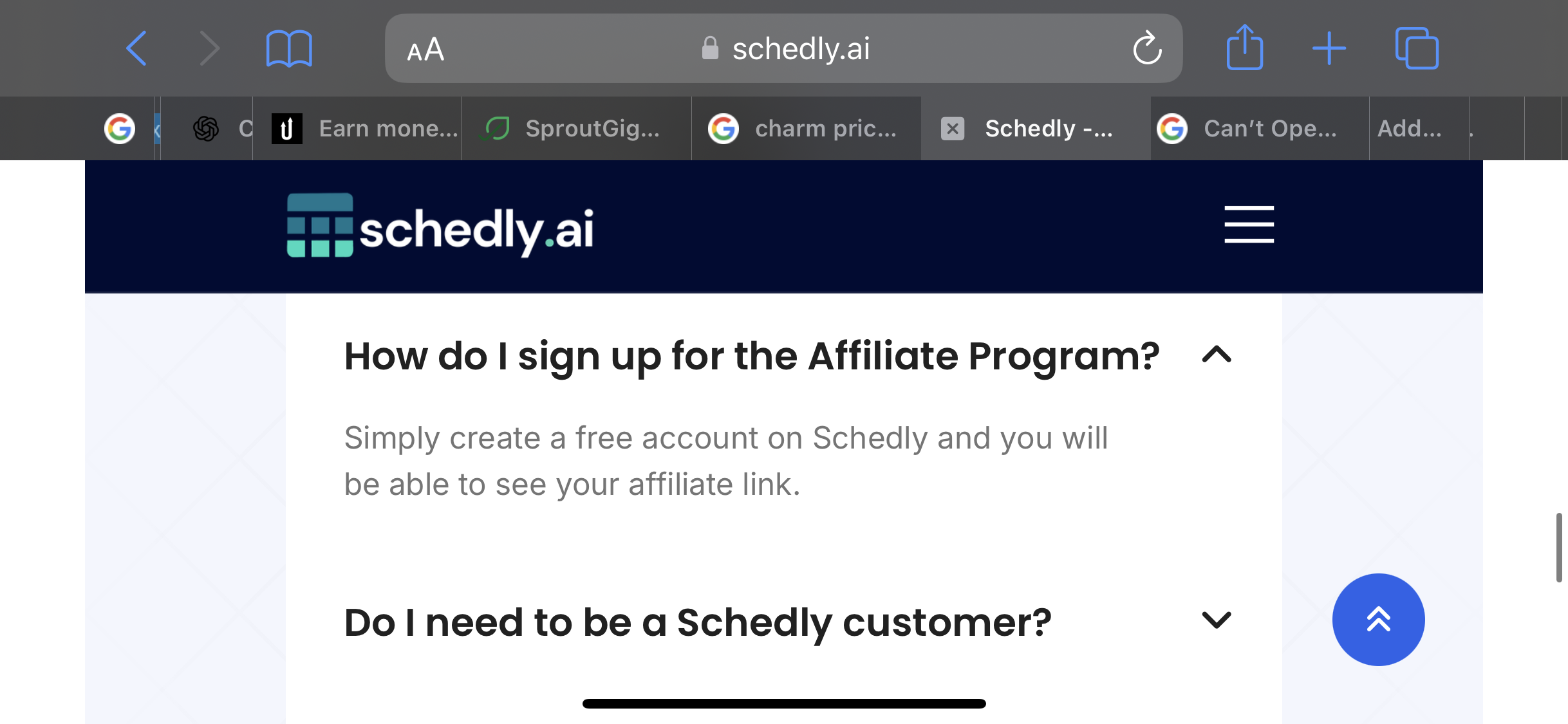
Task: Select the Can't Ope... tab
Action: pos(1260,129)
